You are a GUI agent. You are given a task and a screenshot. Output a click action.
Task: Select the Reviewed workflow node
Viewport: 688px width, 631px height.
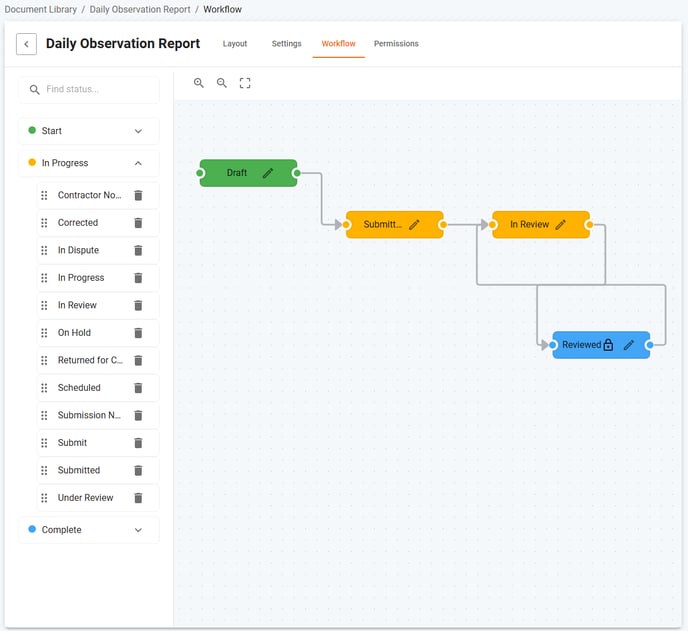click(x=601, y=345)
